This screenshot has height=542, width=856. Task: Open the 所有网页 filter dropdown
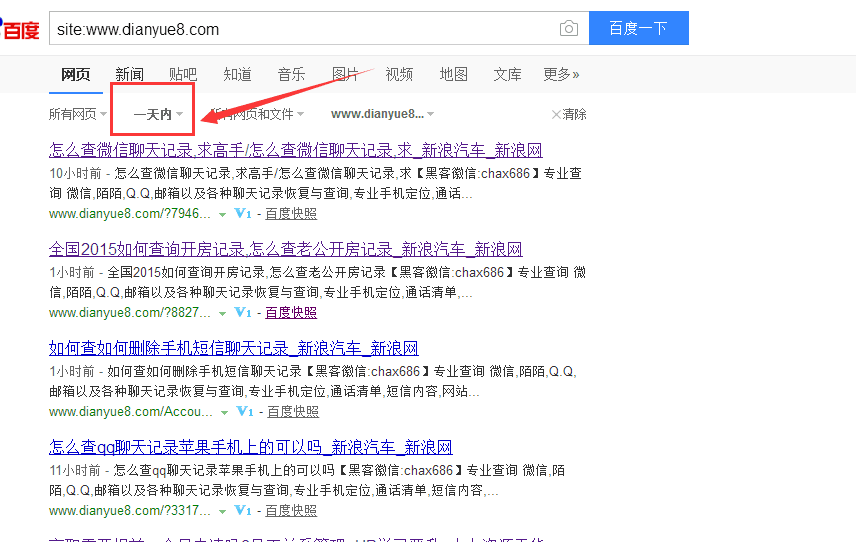point(78,115)
